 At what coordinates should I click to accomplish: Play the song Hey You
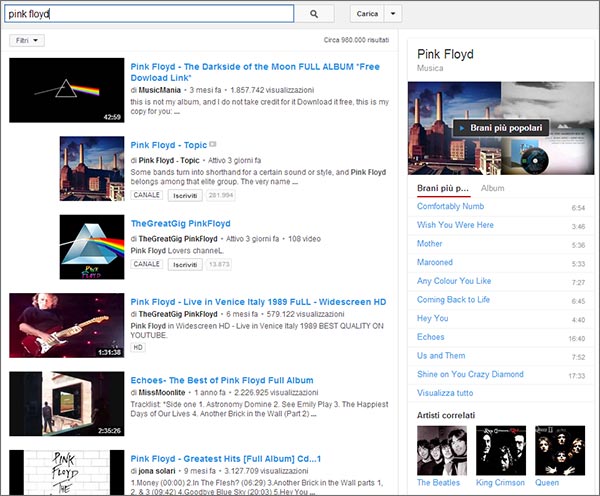[x=432, y=318]
